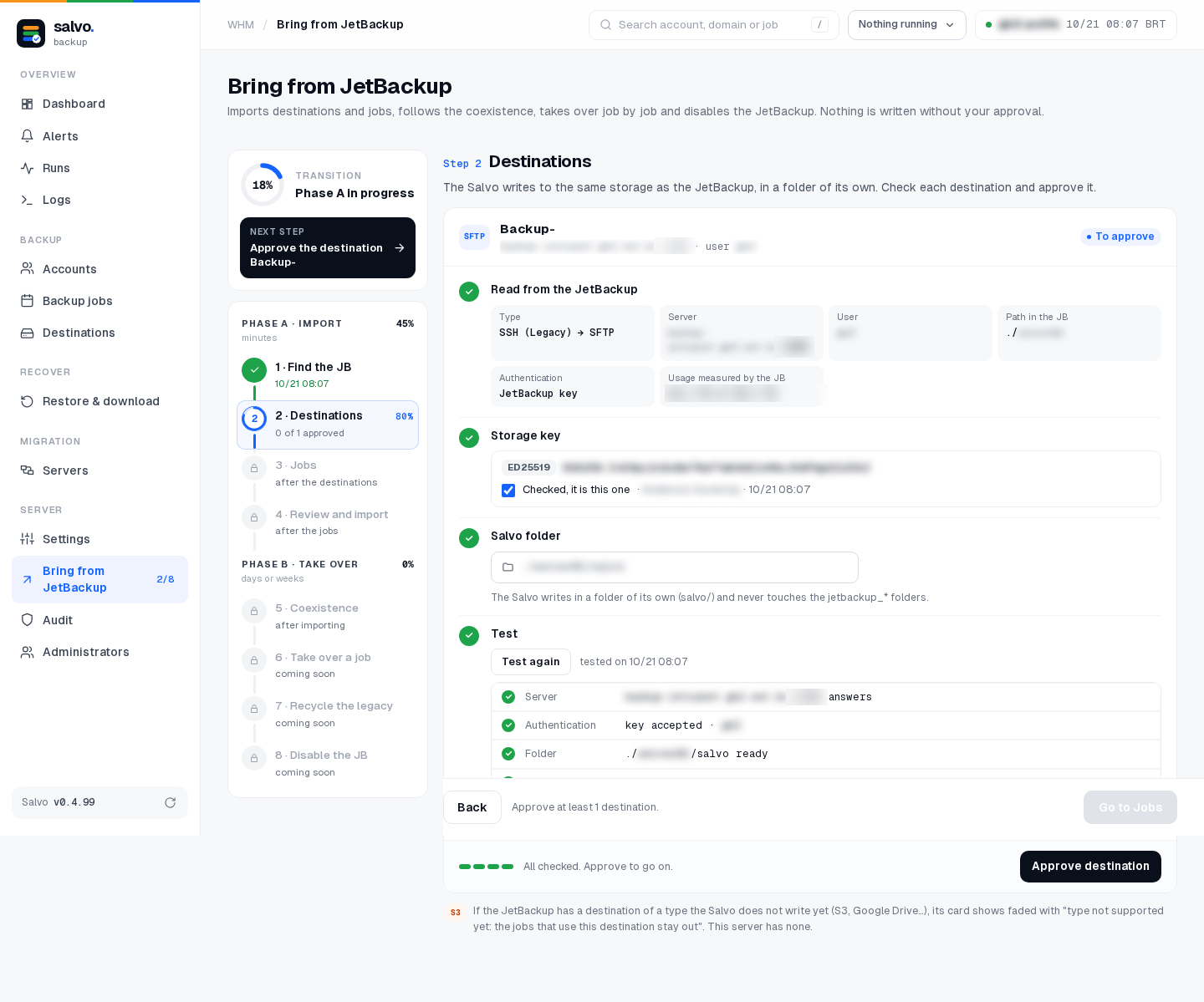The width and height of the screenshot is (1204, 1002).
Task: Click the 'Go to Jobs' button
Action: tap(1130, 807)
